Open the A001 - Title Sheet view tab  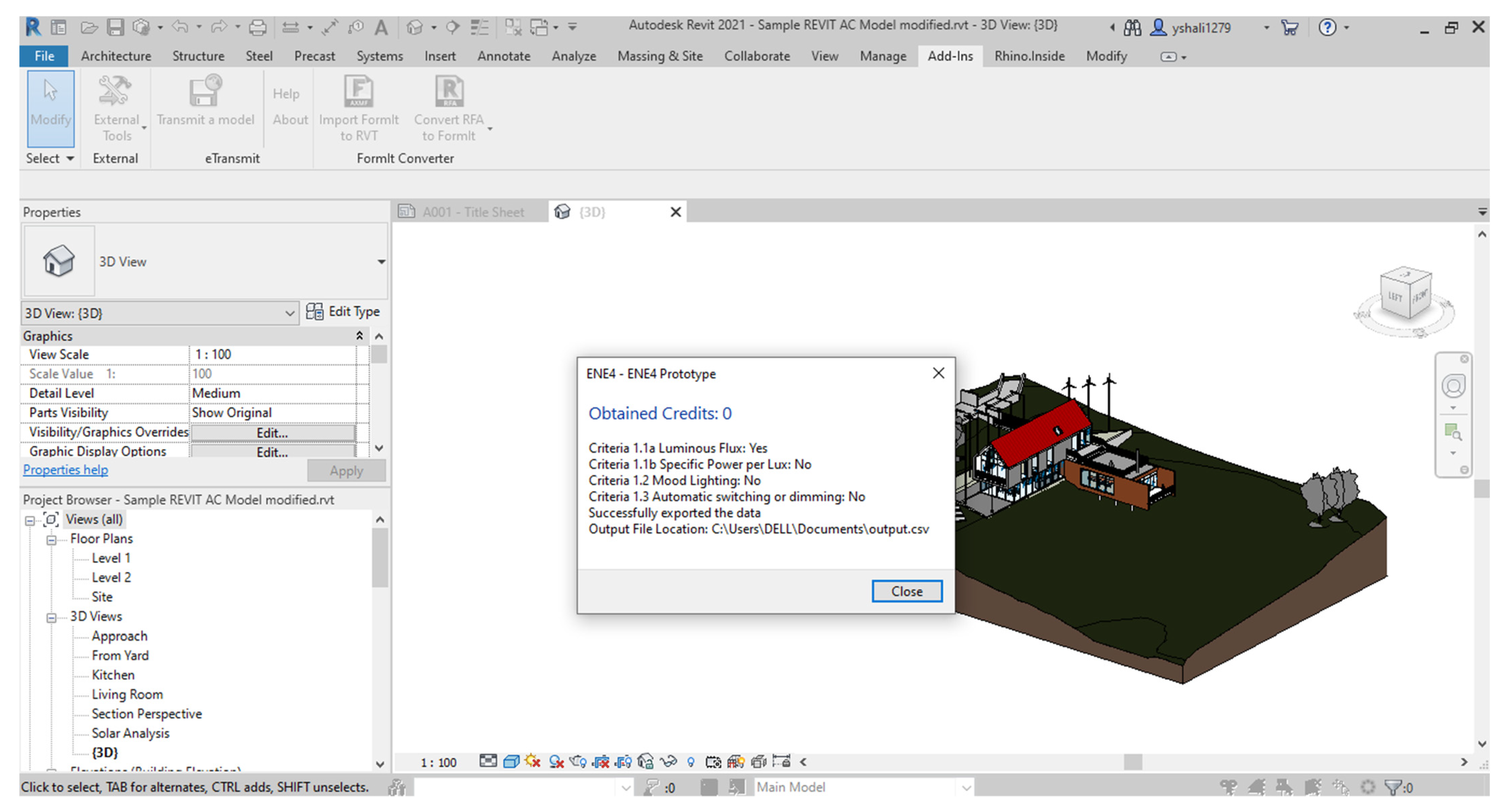[472, 212]
